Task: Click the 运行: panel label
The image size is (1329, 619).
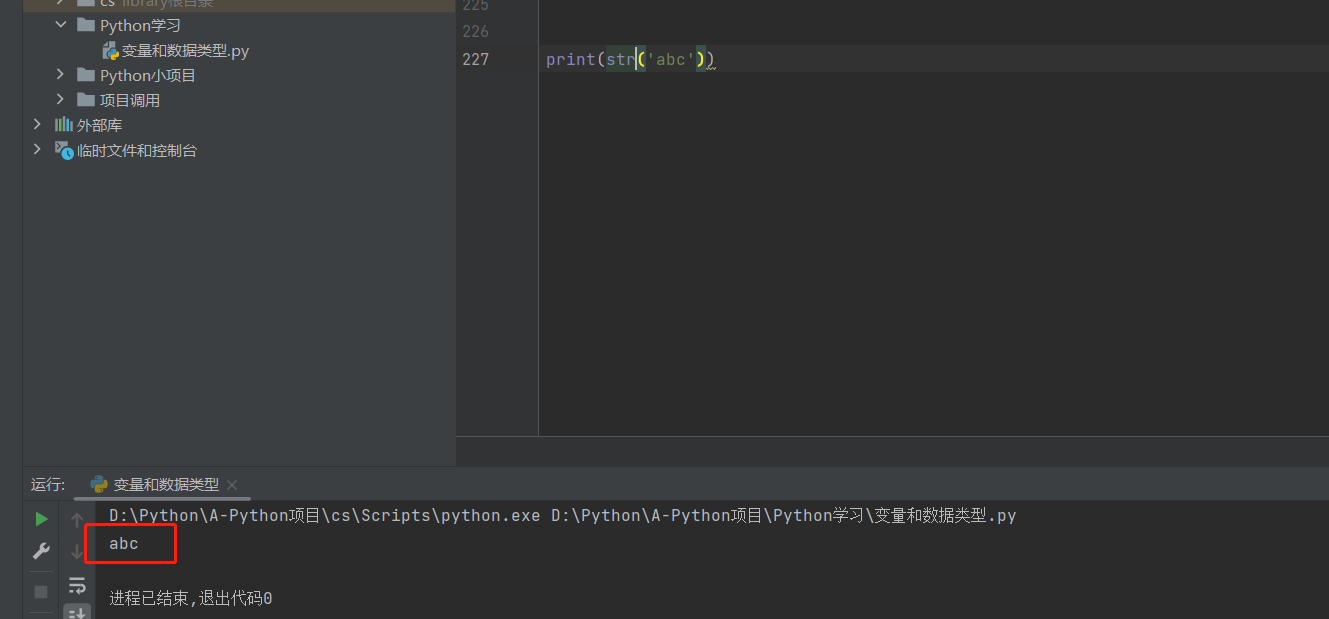Action: [47, 485]
